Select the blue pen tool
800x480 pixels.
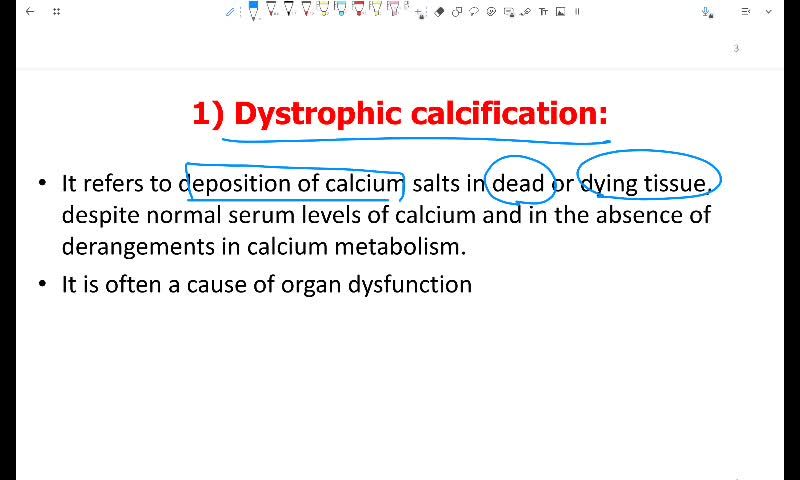click(x=253, y=10)
